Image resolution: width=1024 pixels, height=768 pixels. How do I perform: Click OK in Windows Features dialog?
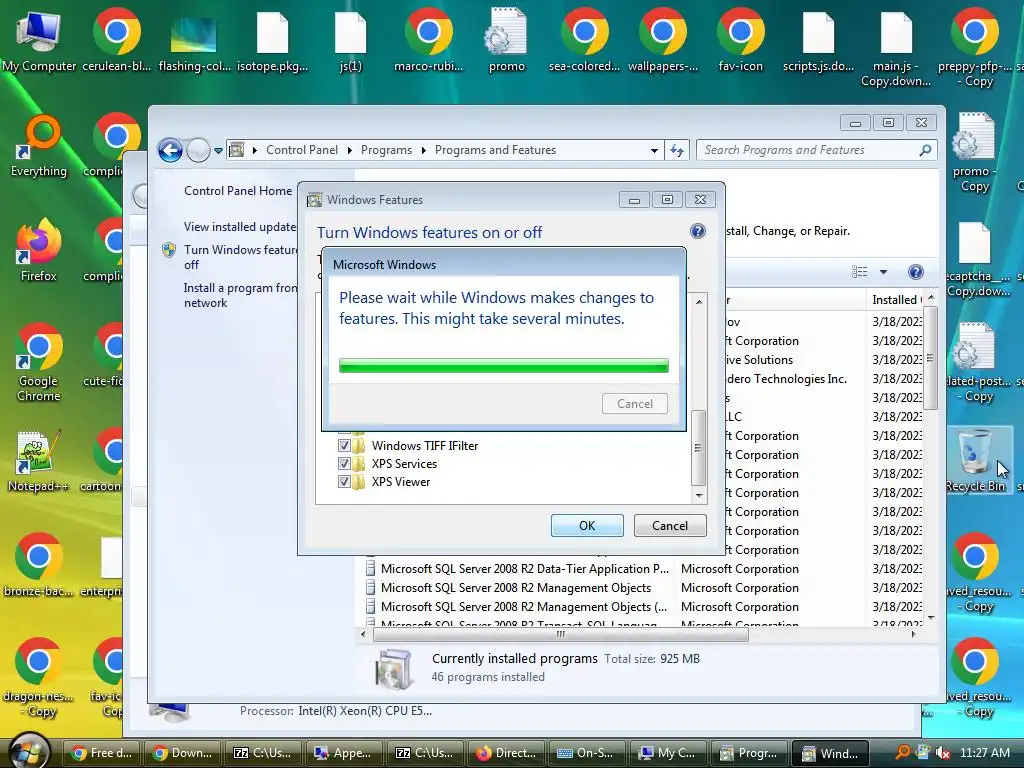click(x=587, y=526)
